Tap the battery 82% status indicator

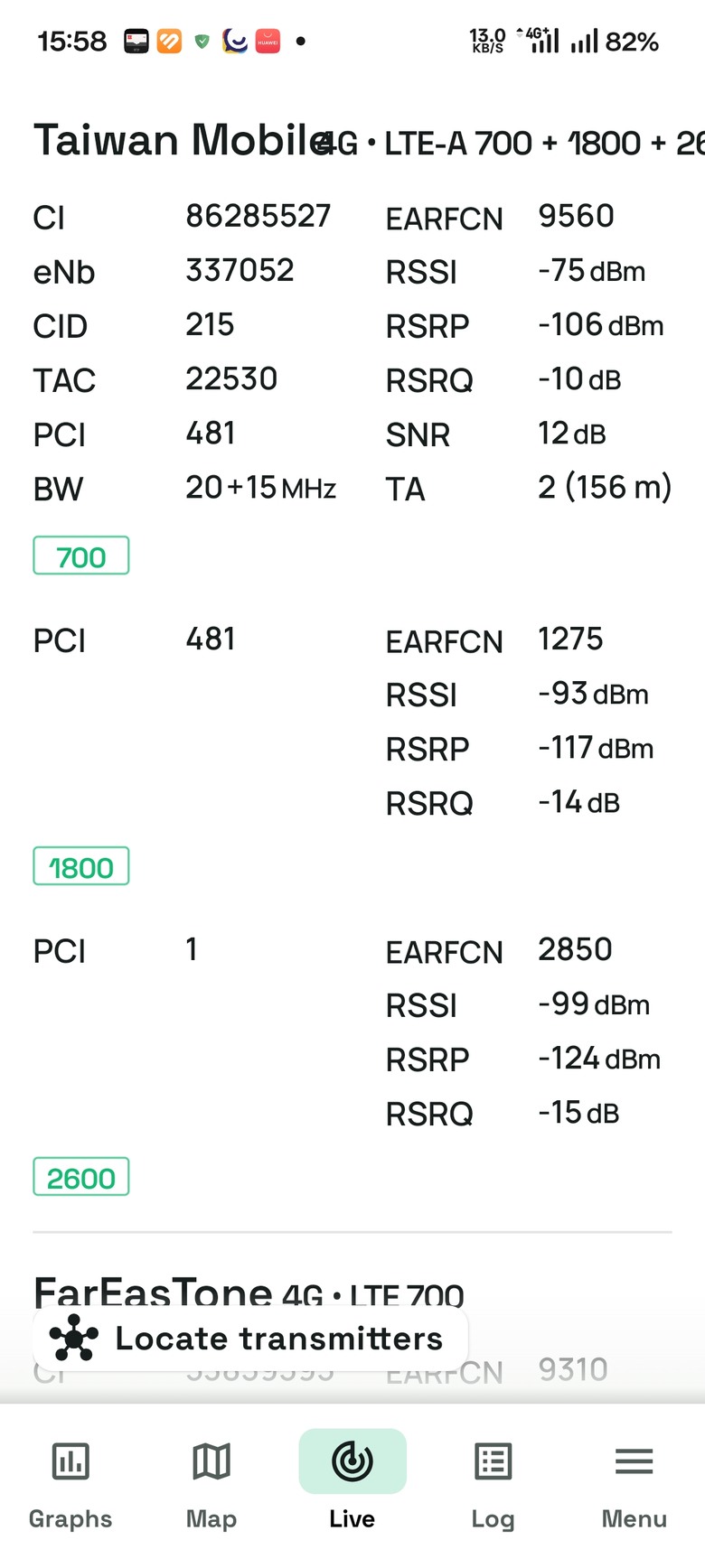click(632, 42)
